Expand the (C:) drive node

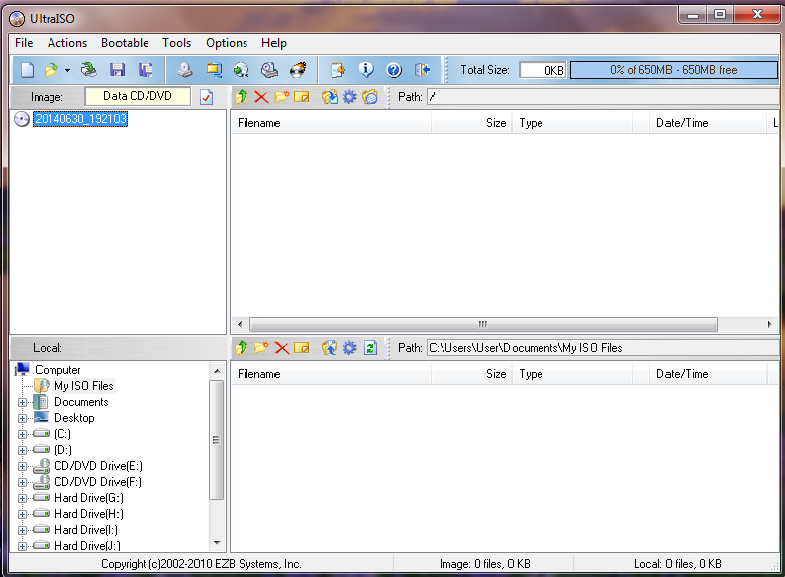[23, 434]
